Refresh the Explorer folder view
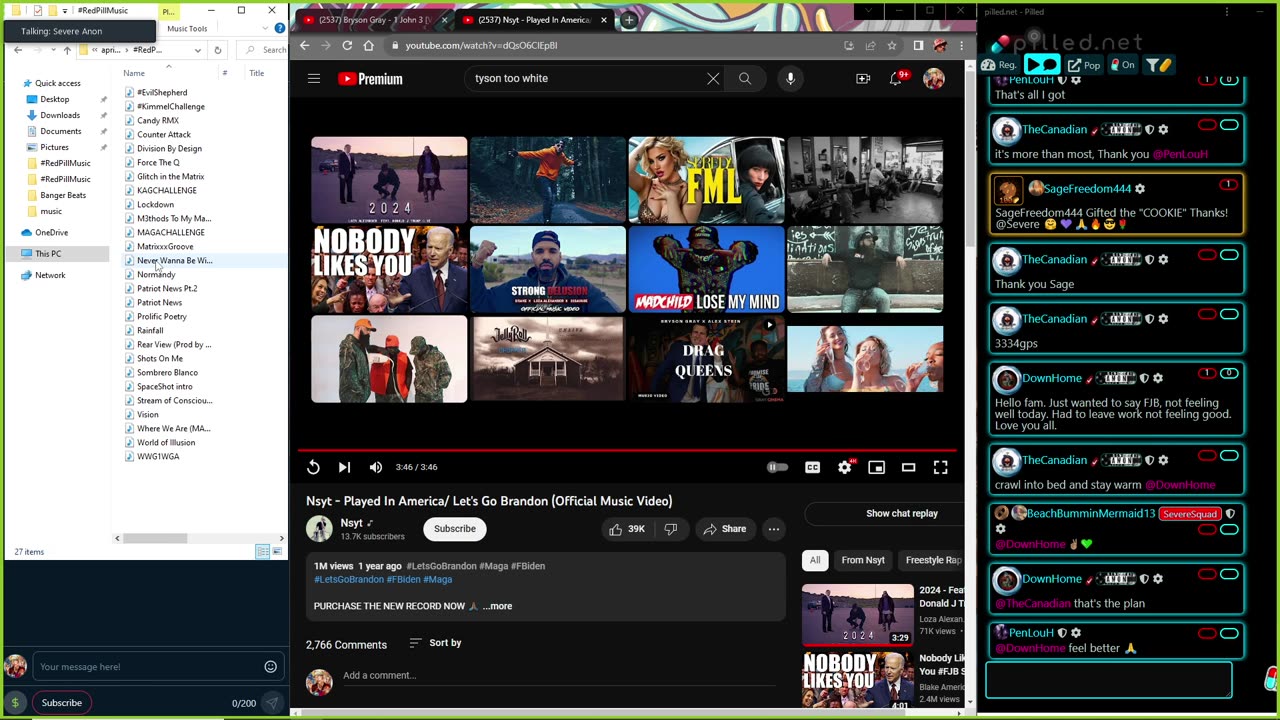This screenshot has height=720, width=1280. 217,50
